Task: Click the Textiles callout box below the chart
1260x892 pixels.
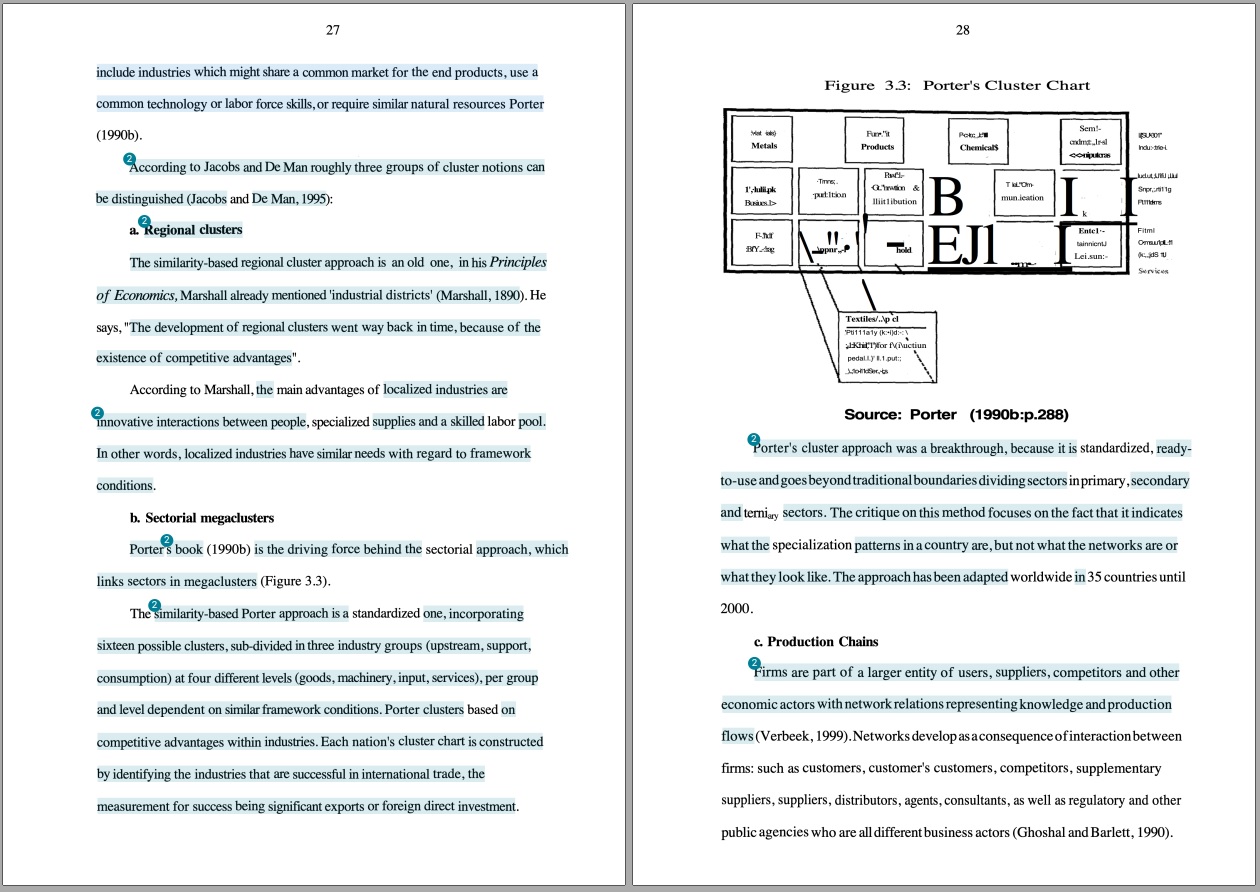Action: tap(888, 346)
